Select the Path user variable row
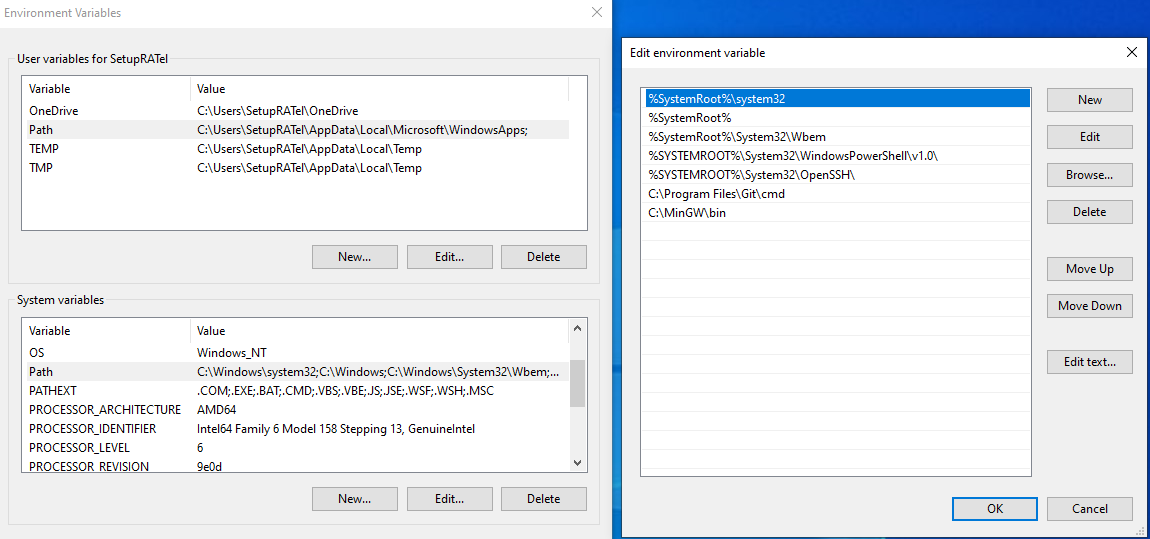 (x=296, y=130)
